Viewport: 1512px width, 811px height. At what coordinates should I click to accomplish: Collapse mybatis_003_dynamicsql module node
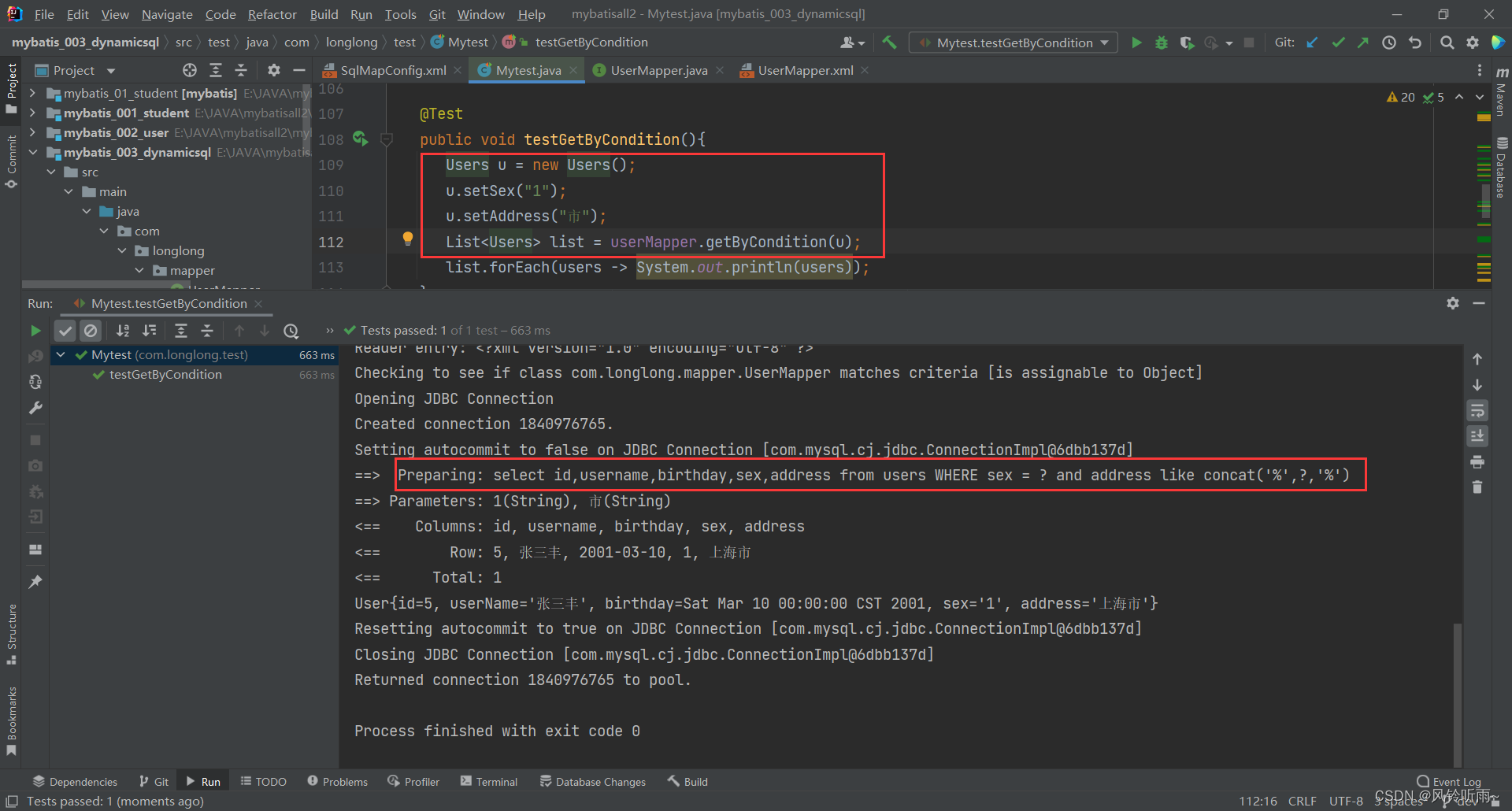click(x=32, y=152)
